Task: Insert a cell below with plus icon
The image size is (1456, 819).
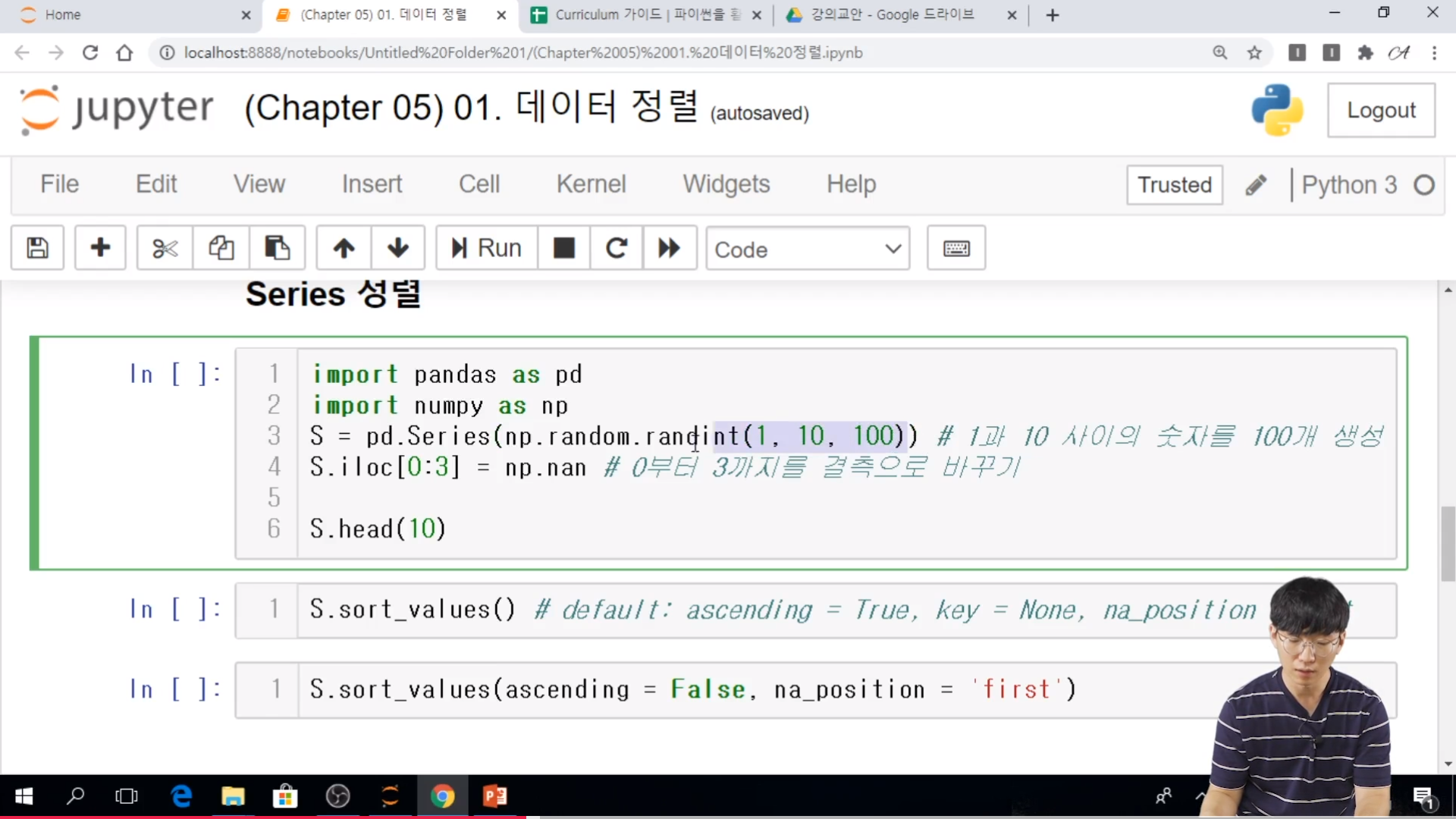Action: [100, 248]
